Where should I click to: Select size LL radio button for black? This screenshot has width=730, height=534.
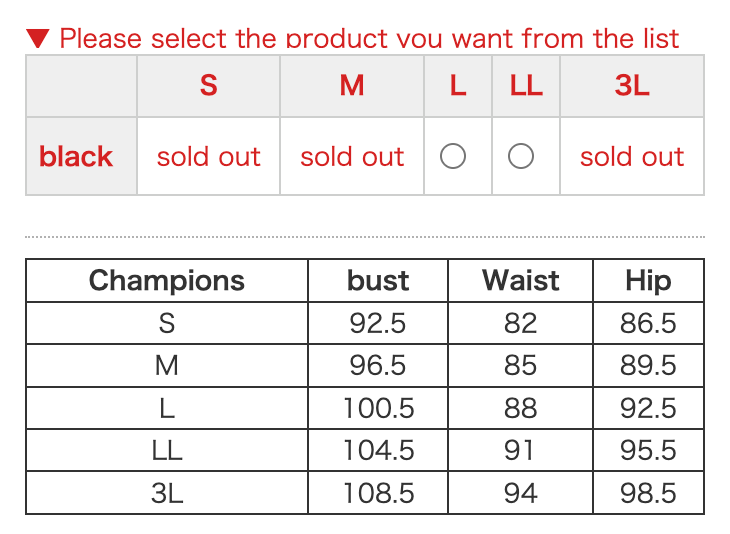521,156
